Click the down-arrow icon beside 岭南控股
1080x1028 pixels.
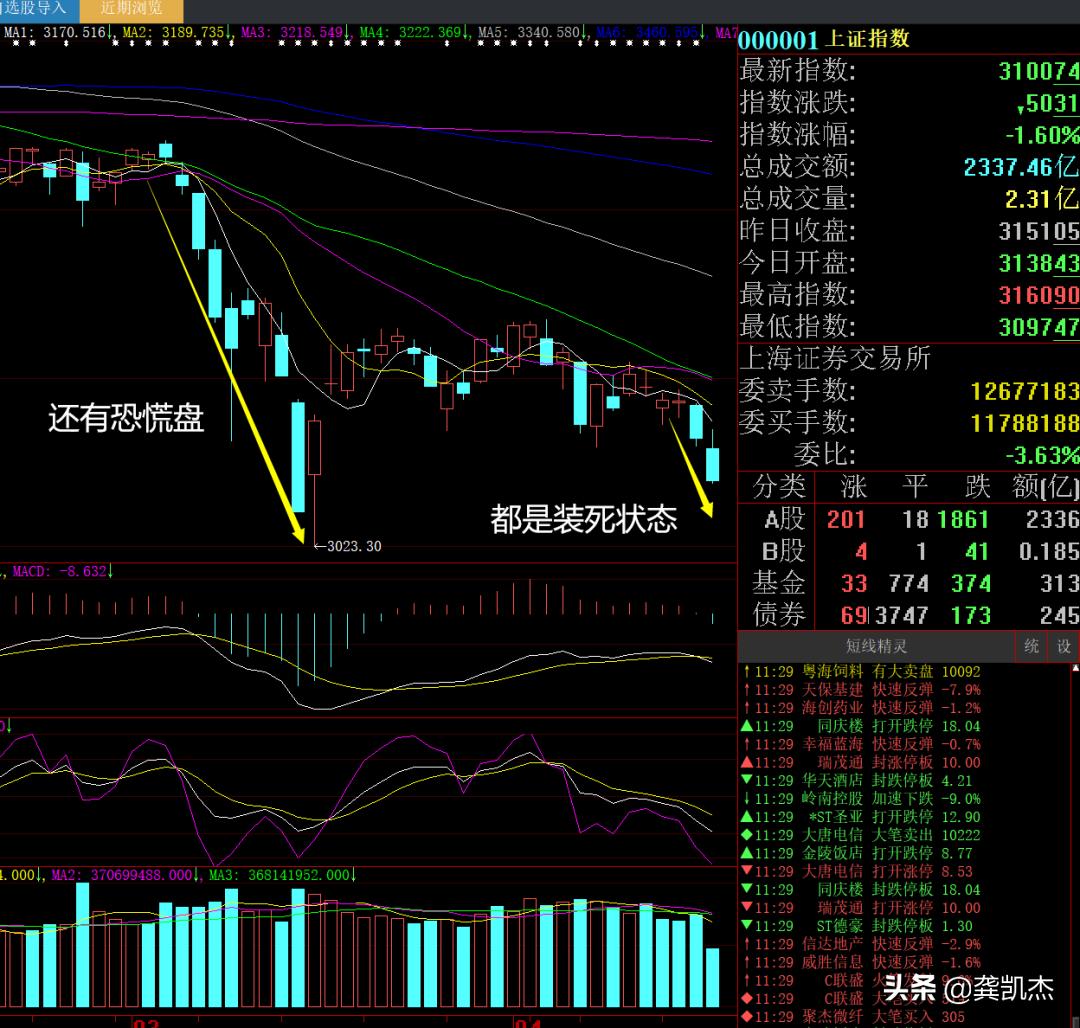[747, 799]
